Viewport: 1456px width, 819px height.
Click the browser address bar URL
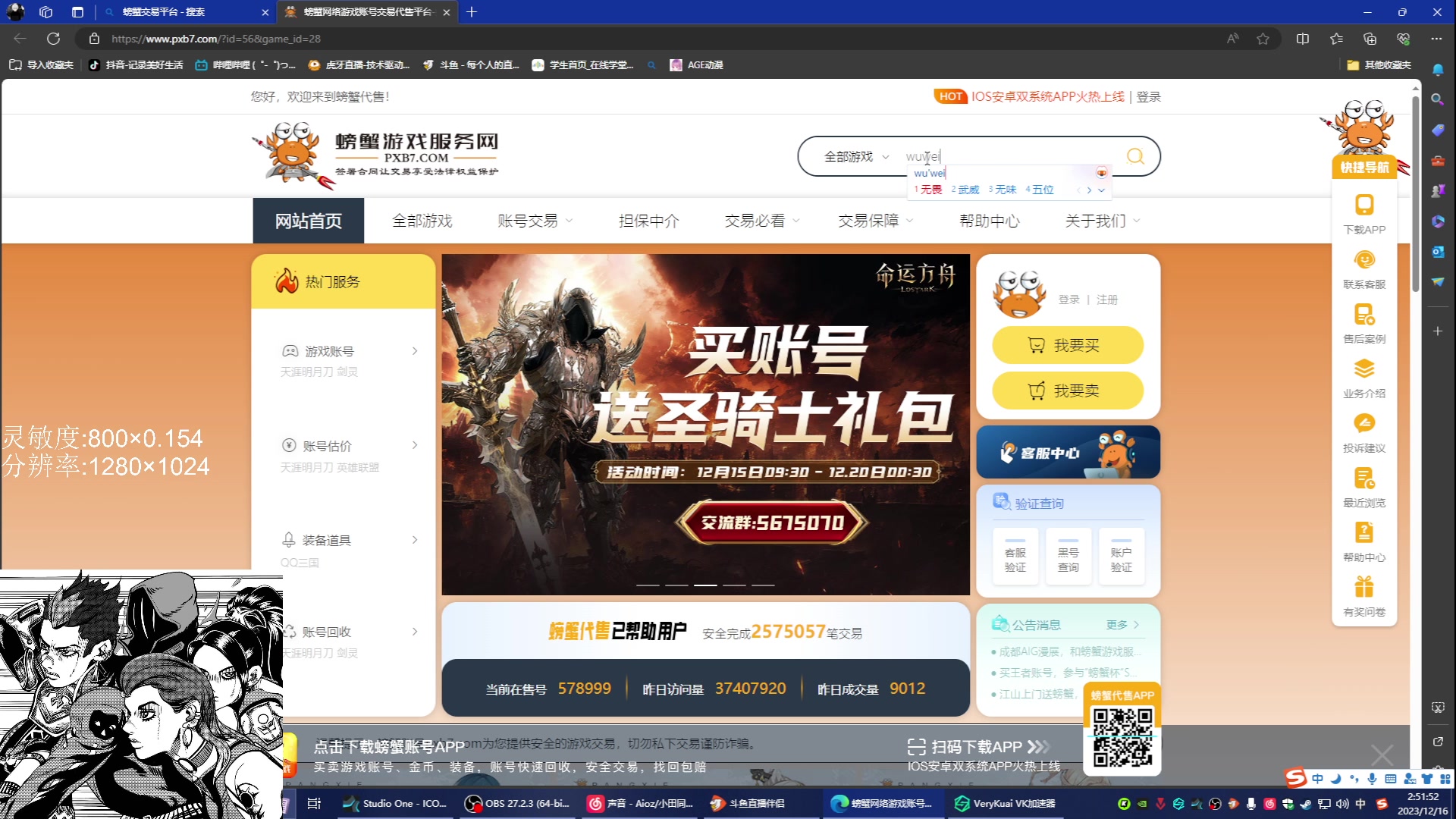pyautogui.click(x=216, y=39)
